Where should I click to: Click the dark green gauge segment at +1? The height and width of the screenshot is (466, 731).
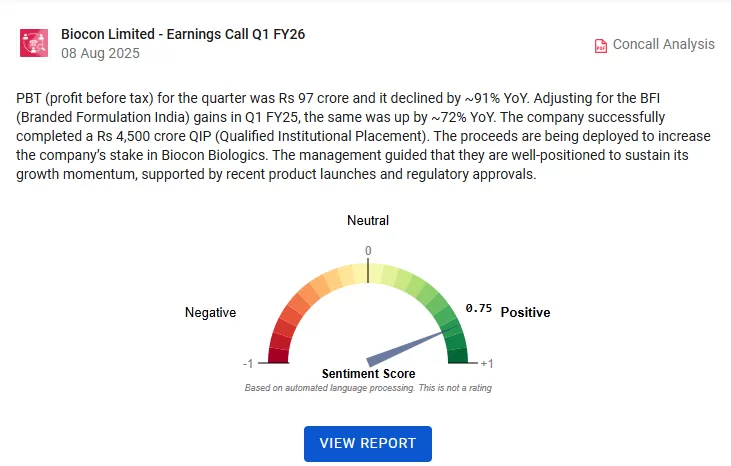click(457, 355)
